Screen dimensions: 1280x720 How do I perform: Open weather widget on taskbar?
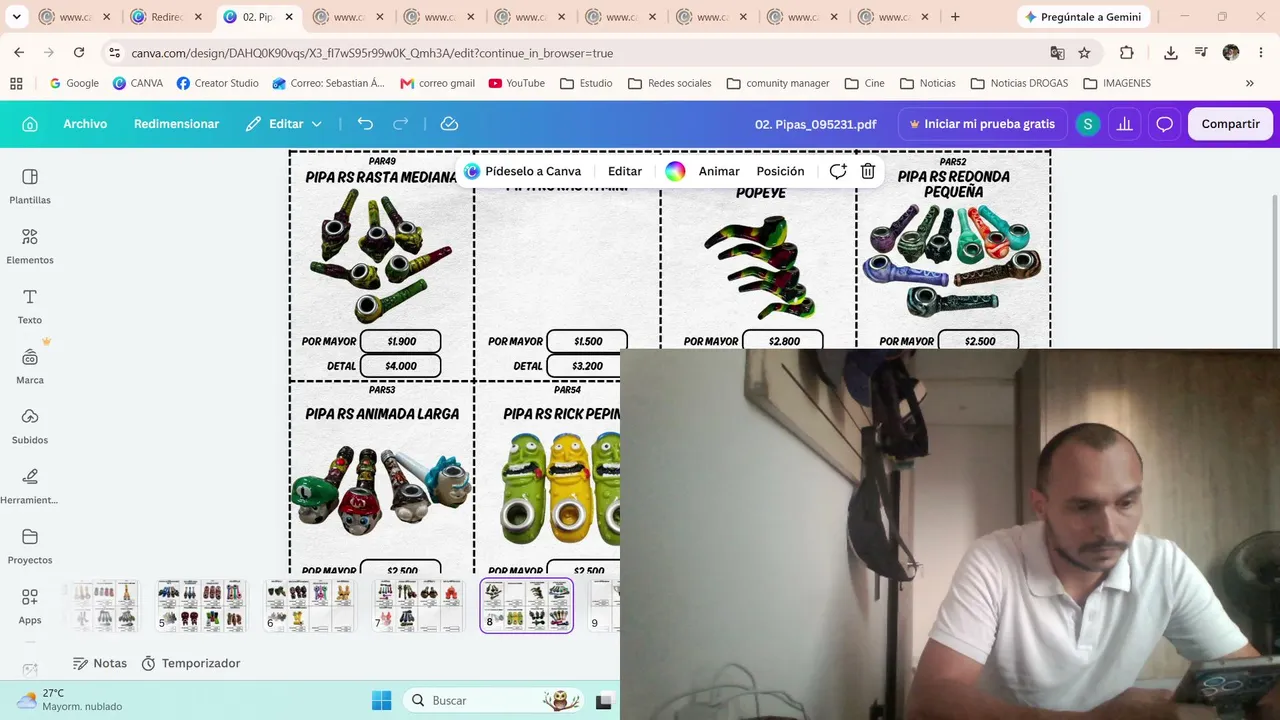[x=68, y=700]
